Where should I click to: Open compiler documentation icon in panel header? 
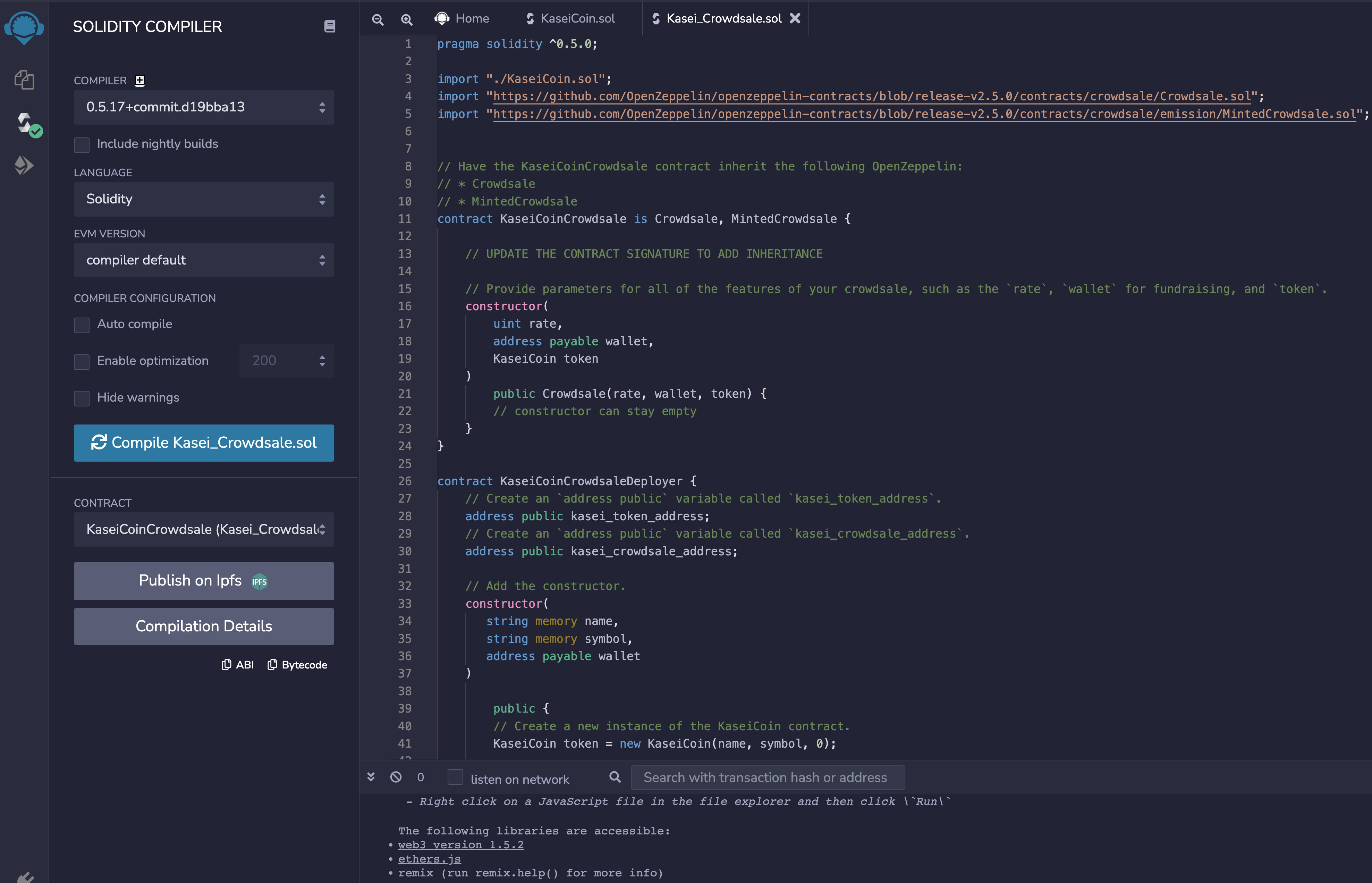(x=330, y=26)
